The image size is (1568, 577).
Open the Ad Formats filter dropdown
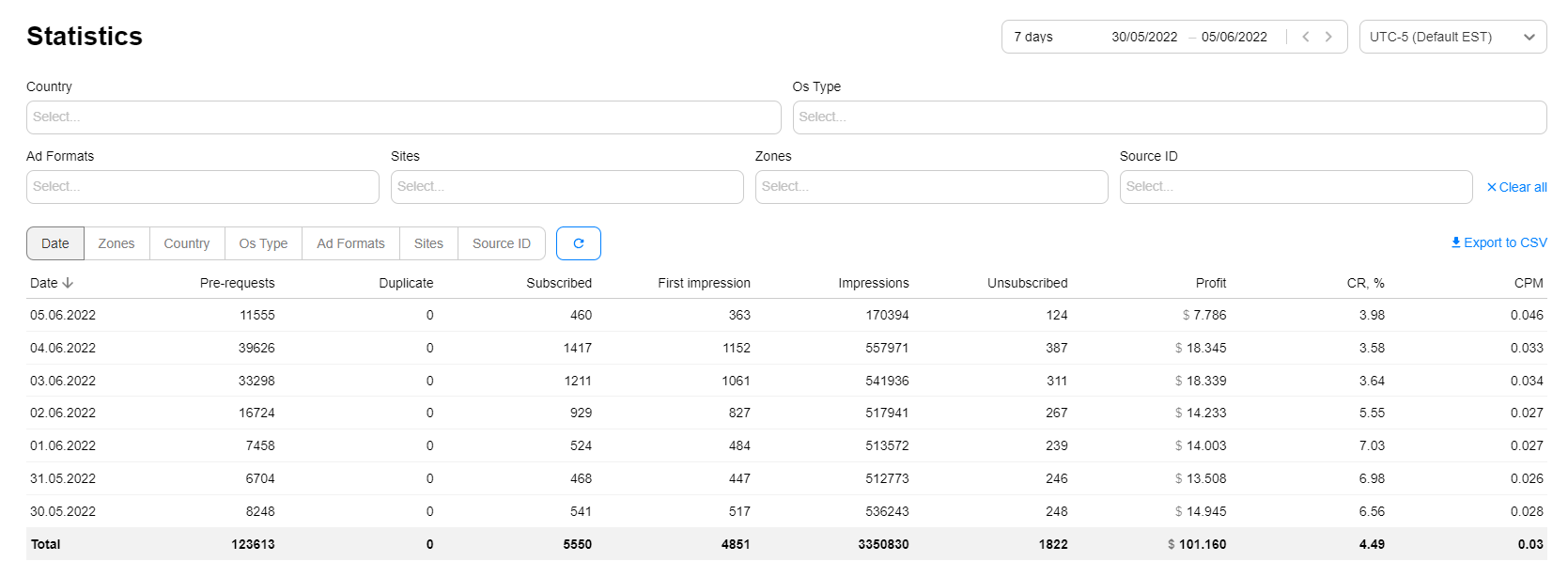coord(202,187)
